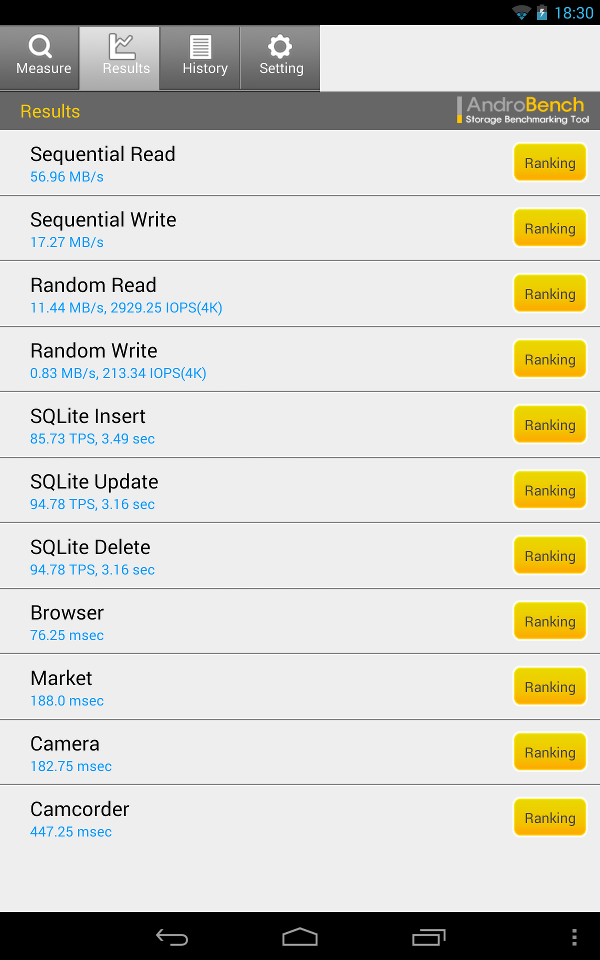Click the clock in status bar

point(574,13)
